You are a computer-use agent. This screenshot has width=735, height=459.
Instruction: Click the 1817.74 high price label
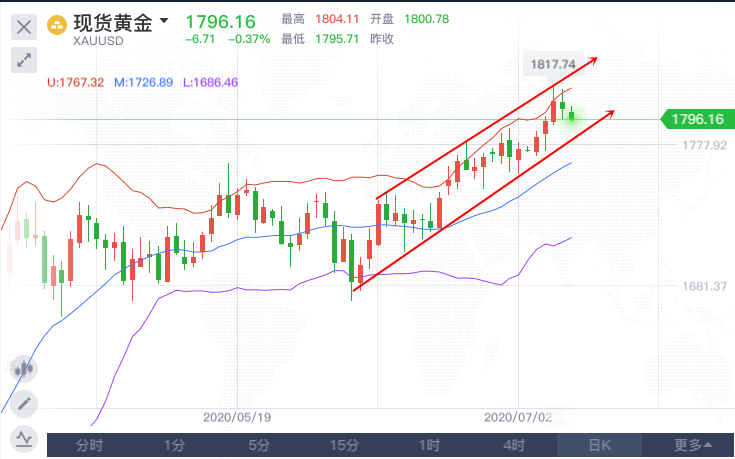(551, 64)
